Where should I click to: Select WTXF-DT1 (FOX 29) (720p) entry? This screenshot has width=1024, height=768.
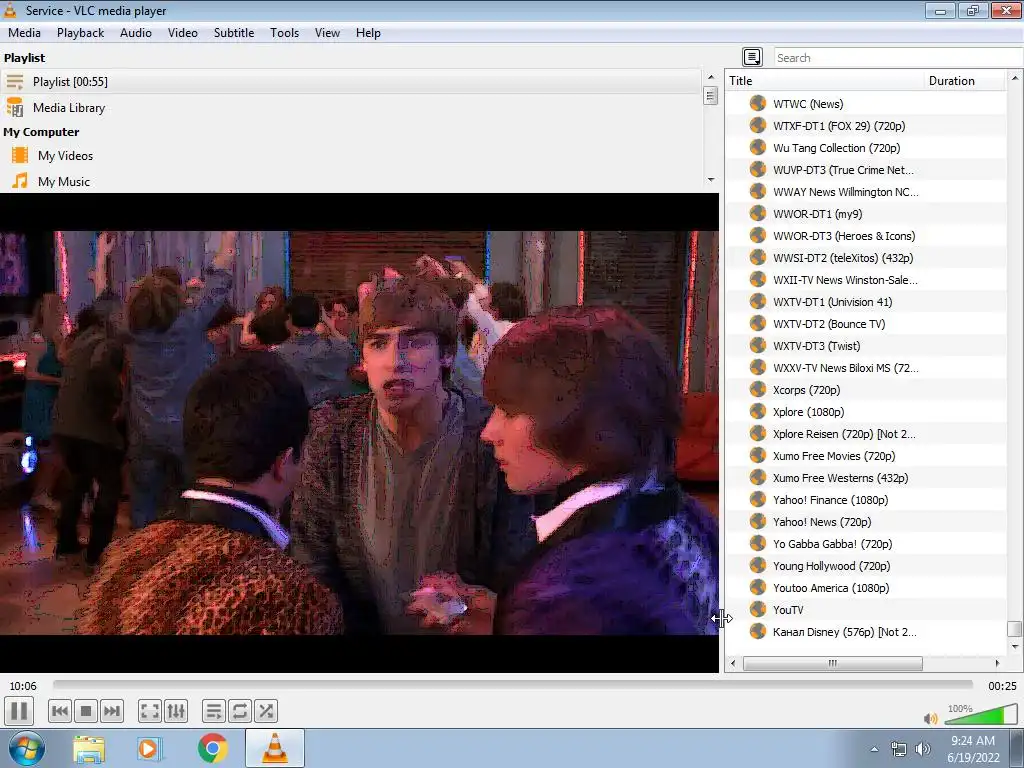tap(866, 126)
